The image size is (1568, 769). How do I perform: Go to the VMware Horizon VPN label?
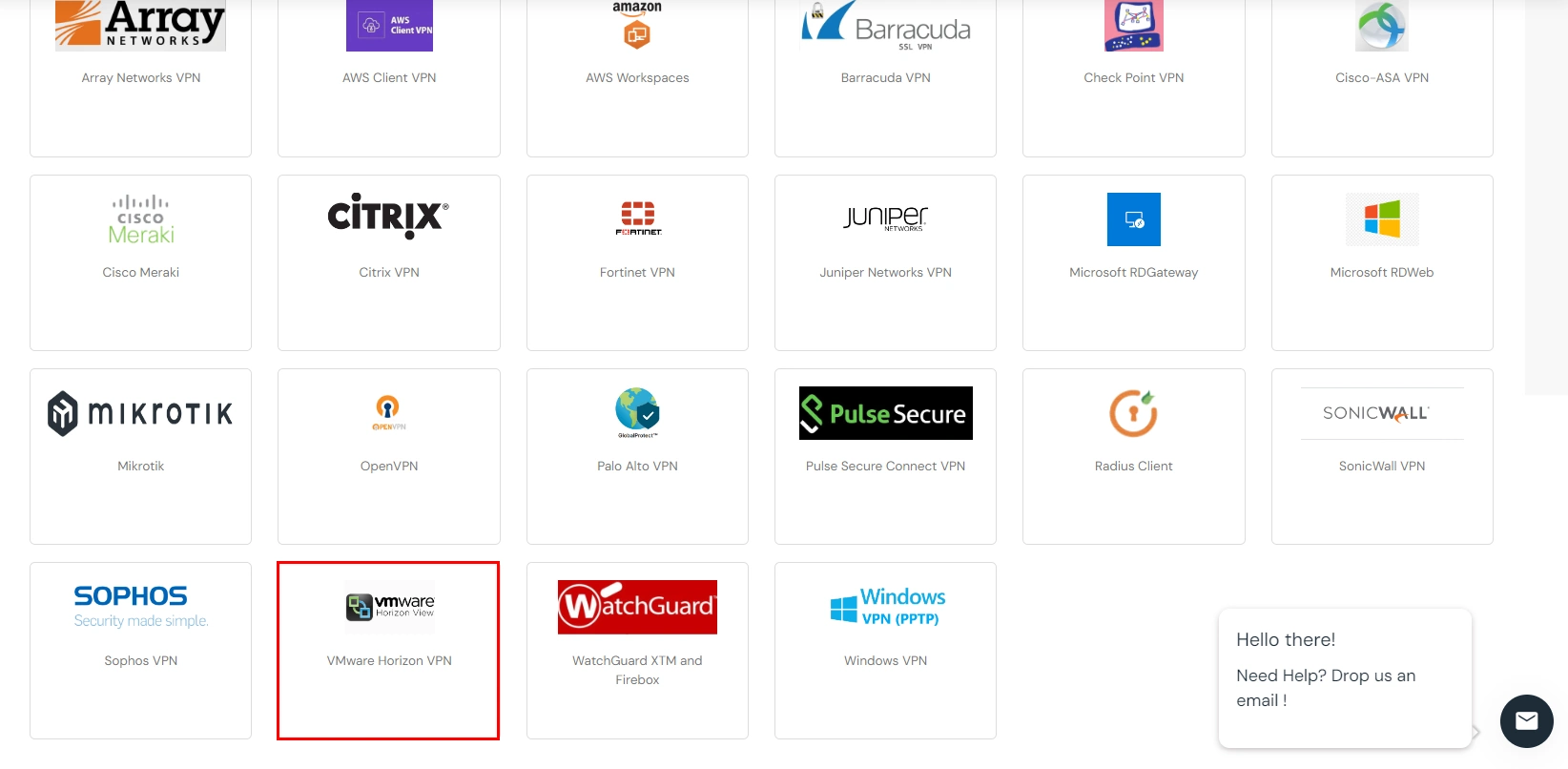click(x=389, y=661)
